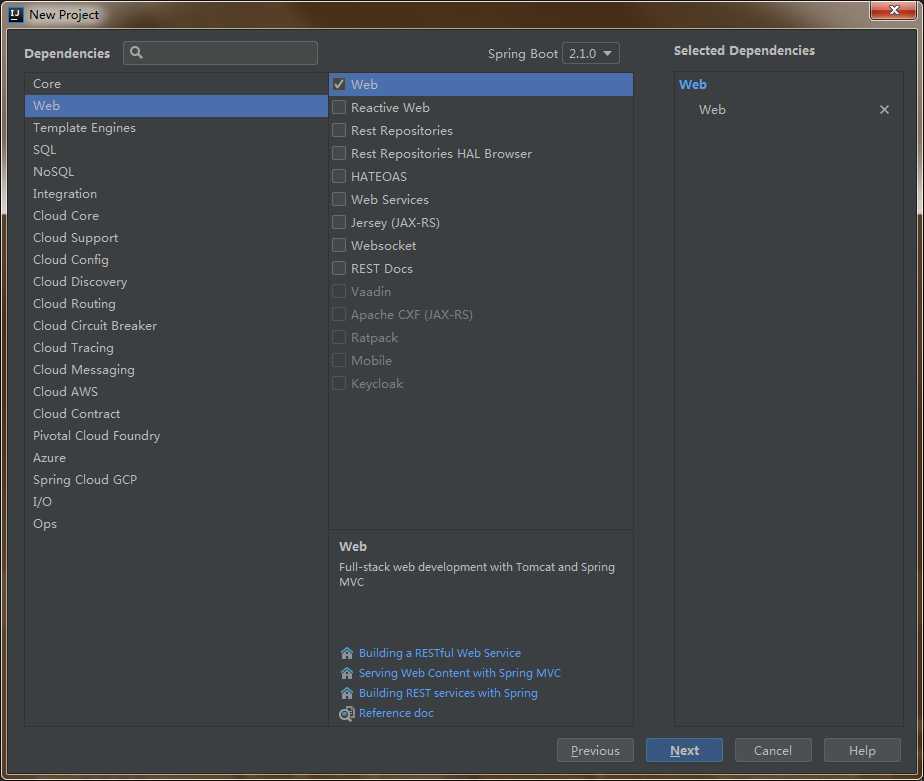
Task: Open Building a RESTful Web Service guide
Action: (440, 653)
